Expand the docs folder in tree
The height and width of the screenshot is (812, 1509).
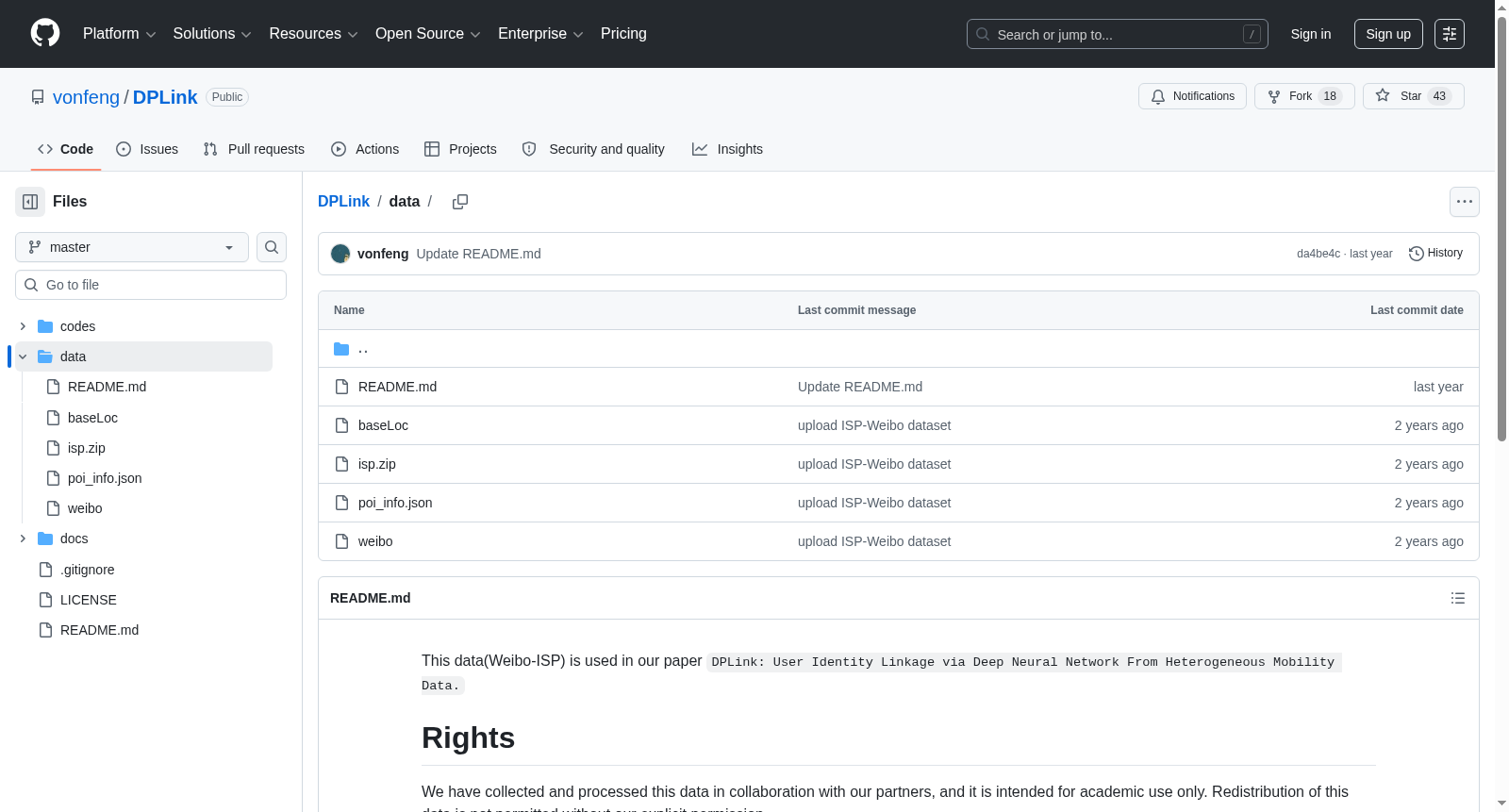[x=23, y=539]
